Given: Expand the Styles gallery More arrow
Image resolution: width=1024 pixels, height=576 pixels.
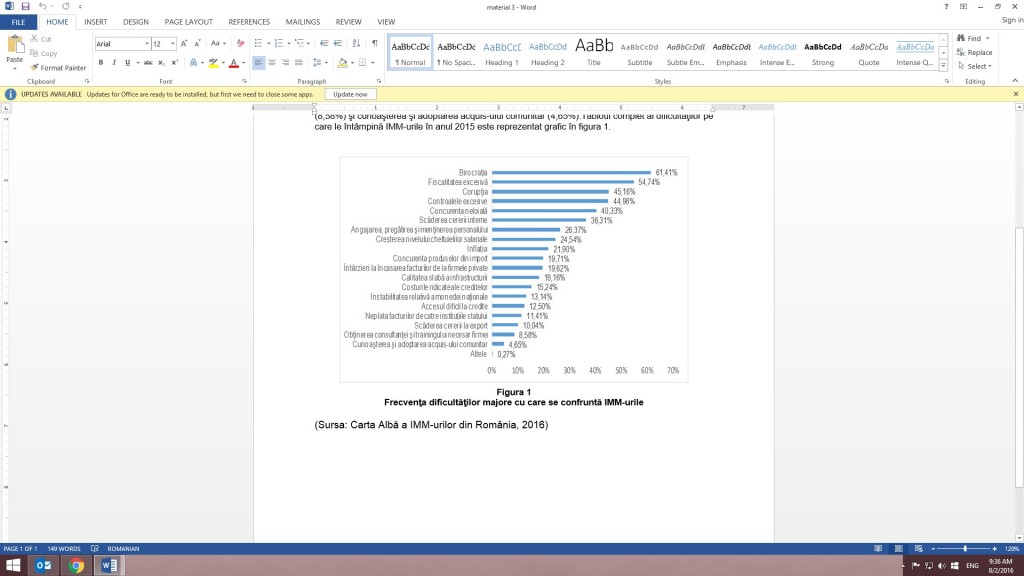Looking at the screenshot, I should 942,64.
